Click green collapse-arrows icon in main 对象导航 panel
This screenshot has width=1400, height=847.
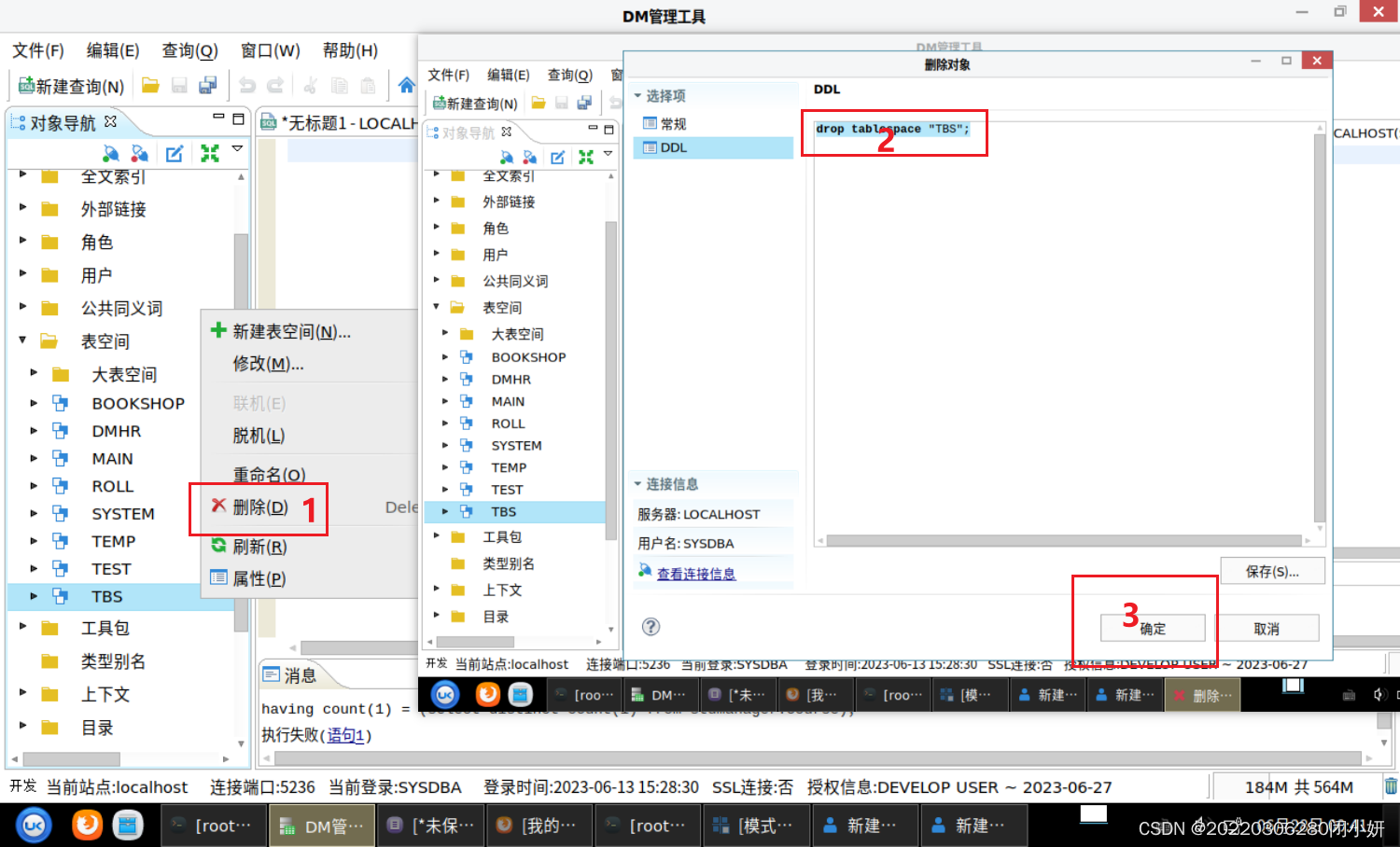210,153
